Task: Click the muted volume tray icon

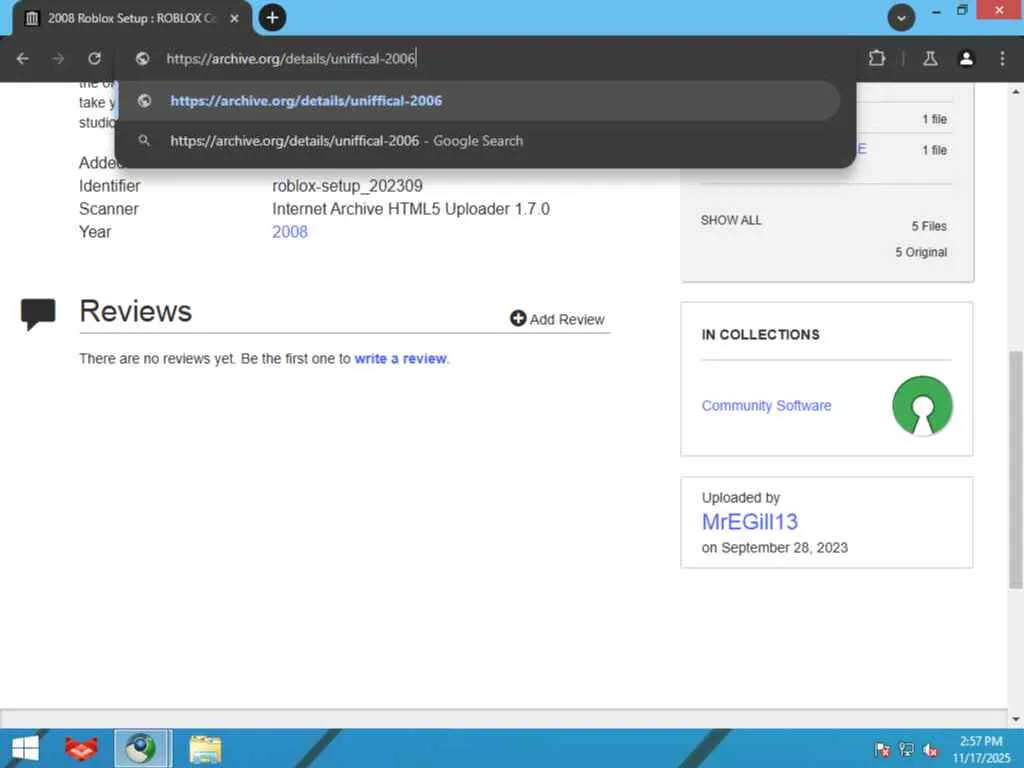Action: 931,750
